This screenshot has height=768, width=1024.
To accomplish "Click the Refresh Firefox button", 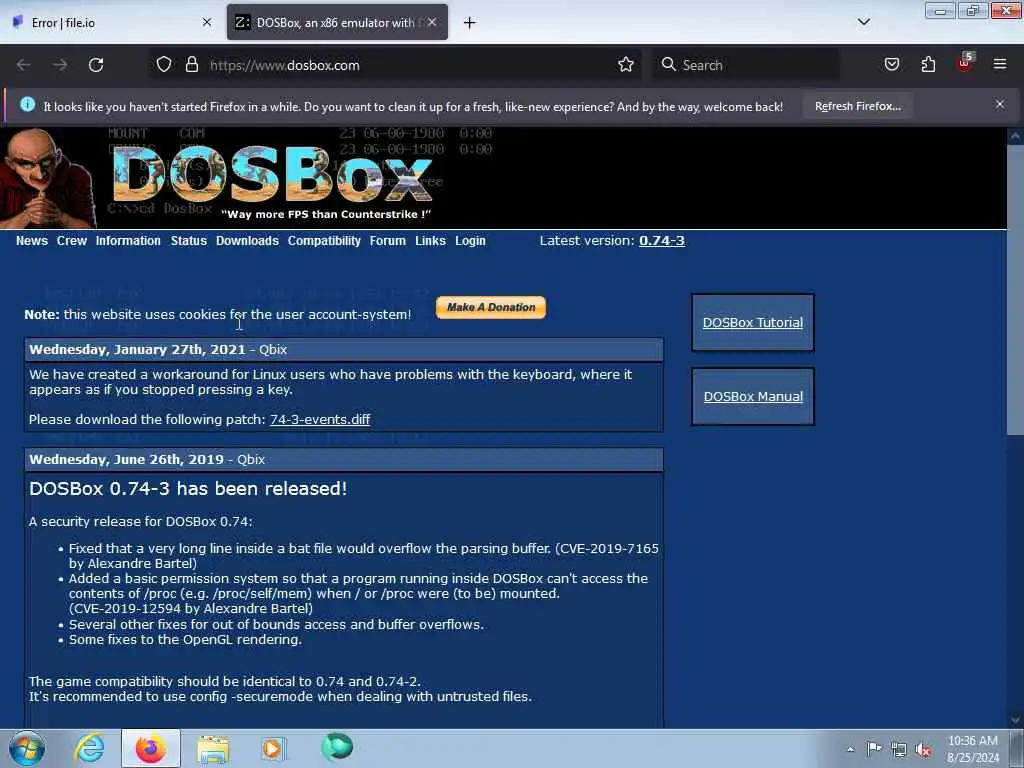I will pyautogui.click(x=857, y=106).
